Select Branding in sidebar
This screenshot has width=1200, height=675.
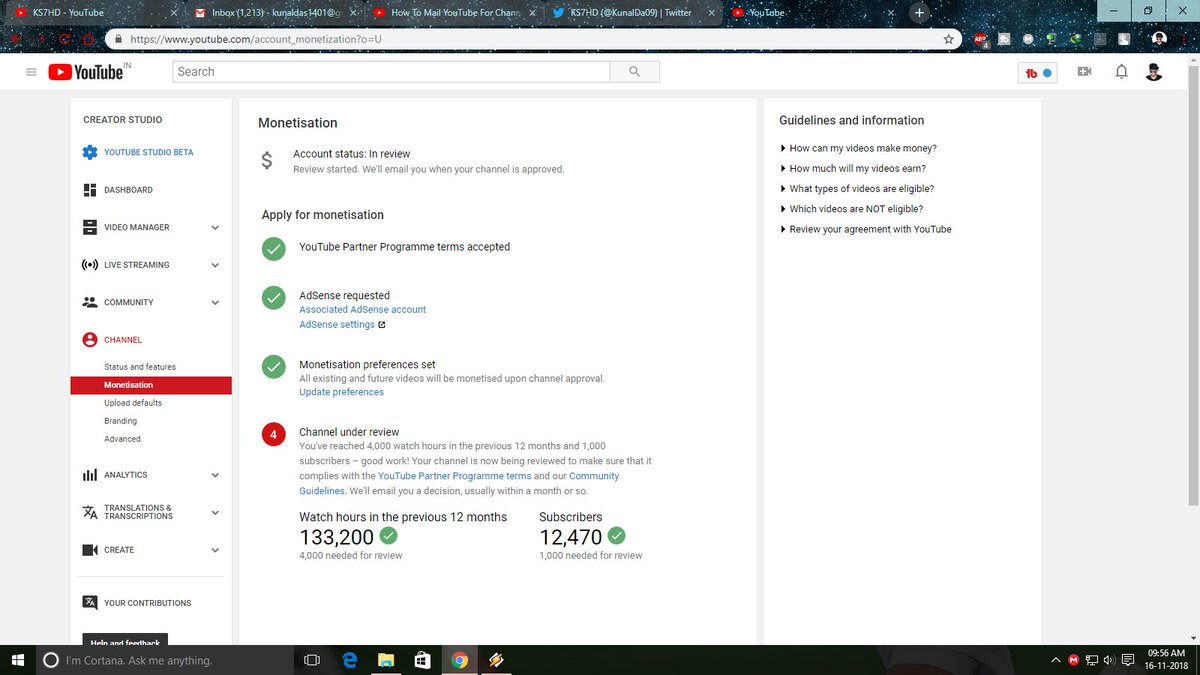121,421
